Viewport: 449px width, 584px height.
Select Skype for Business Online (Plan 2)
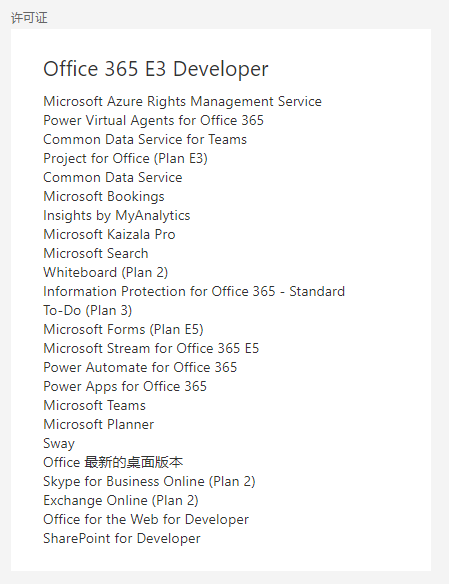click(x=149, y=481)
